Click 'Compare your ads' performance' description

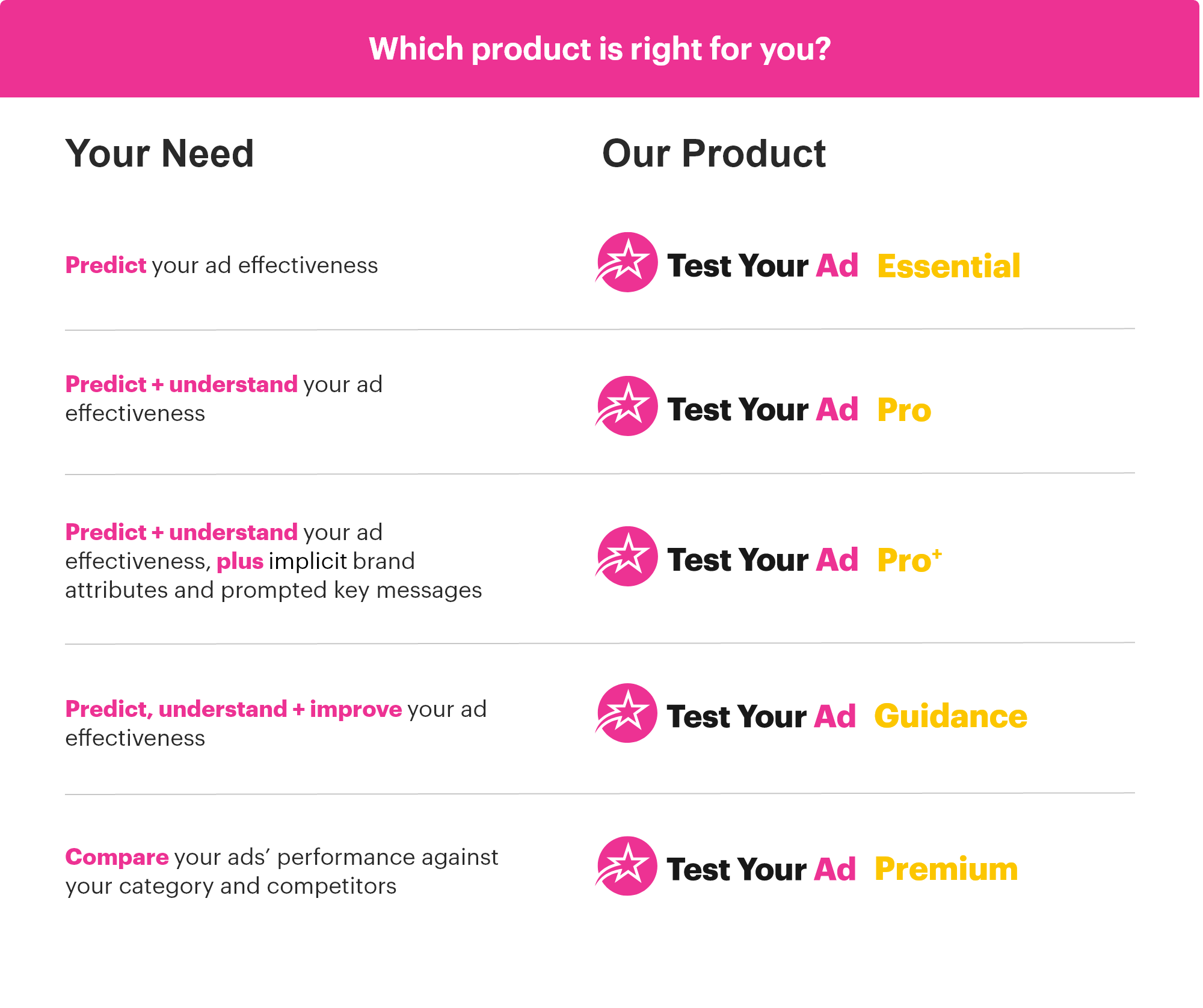pyautogui.click(x=281, y=871)
